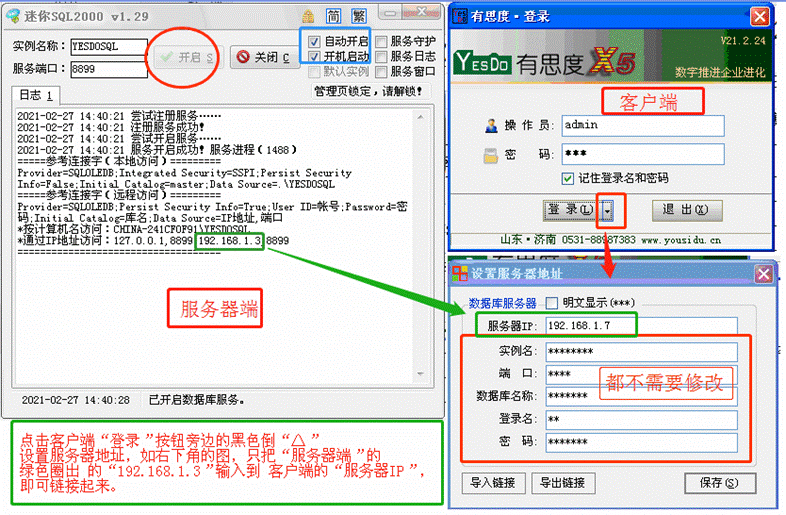The width and height of the screenshot is (786, 515).
Task: Click status text 已开启数据库服务。
Action: (x=196, y=400)
